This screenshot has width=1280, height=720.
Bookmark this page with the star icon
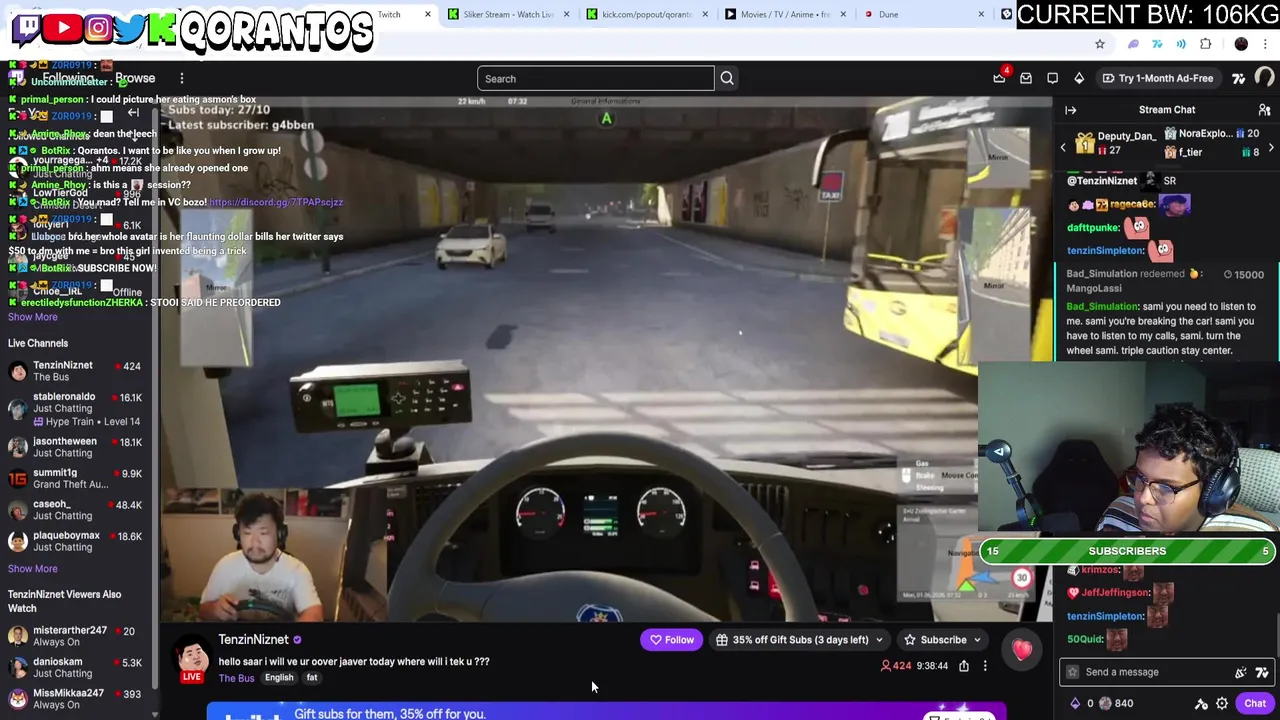pyautogui.click(x=1100, y=44)
